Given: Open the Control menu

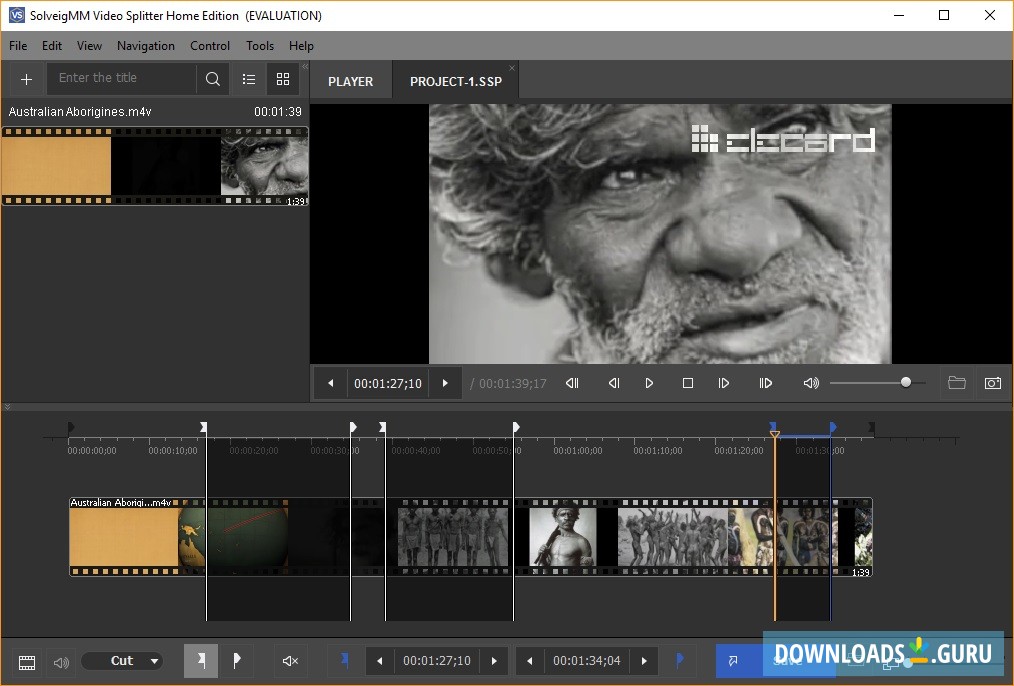Looking at the screenshot, I should pos(210,46).
